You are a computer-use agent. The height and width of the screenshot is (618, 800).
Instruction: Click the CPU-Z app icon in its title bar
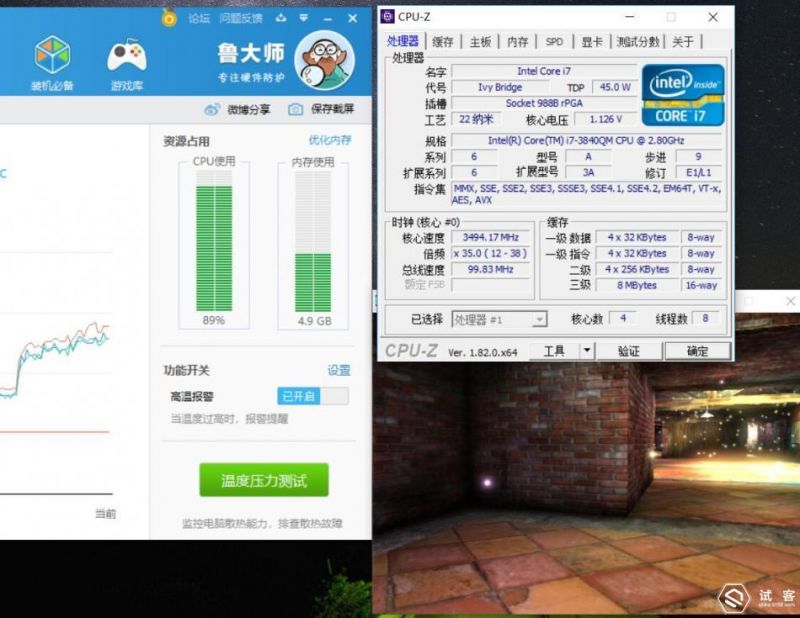[x=388, y=16]
